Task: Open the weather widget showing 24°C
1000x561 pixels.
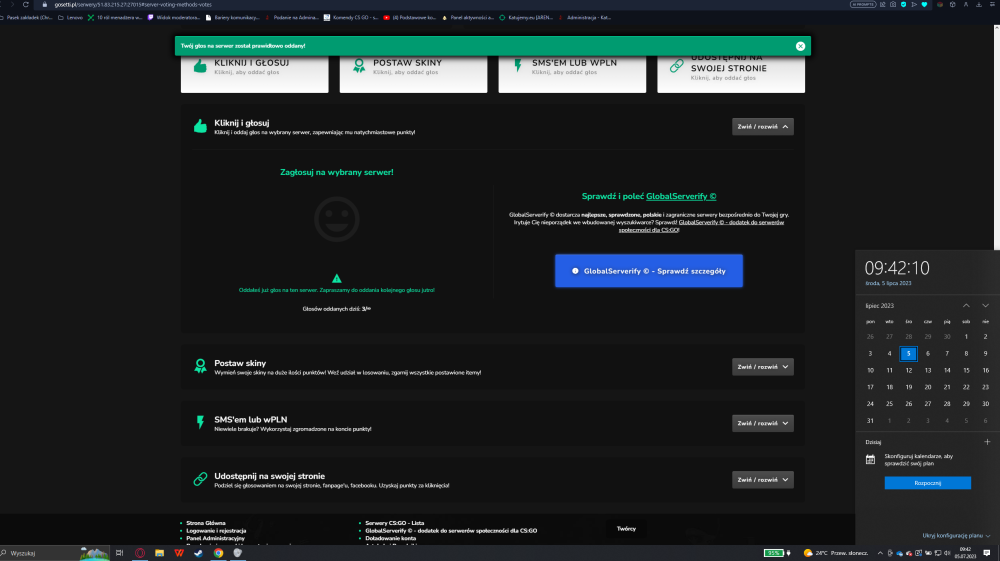Action: pos(835,553)
